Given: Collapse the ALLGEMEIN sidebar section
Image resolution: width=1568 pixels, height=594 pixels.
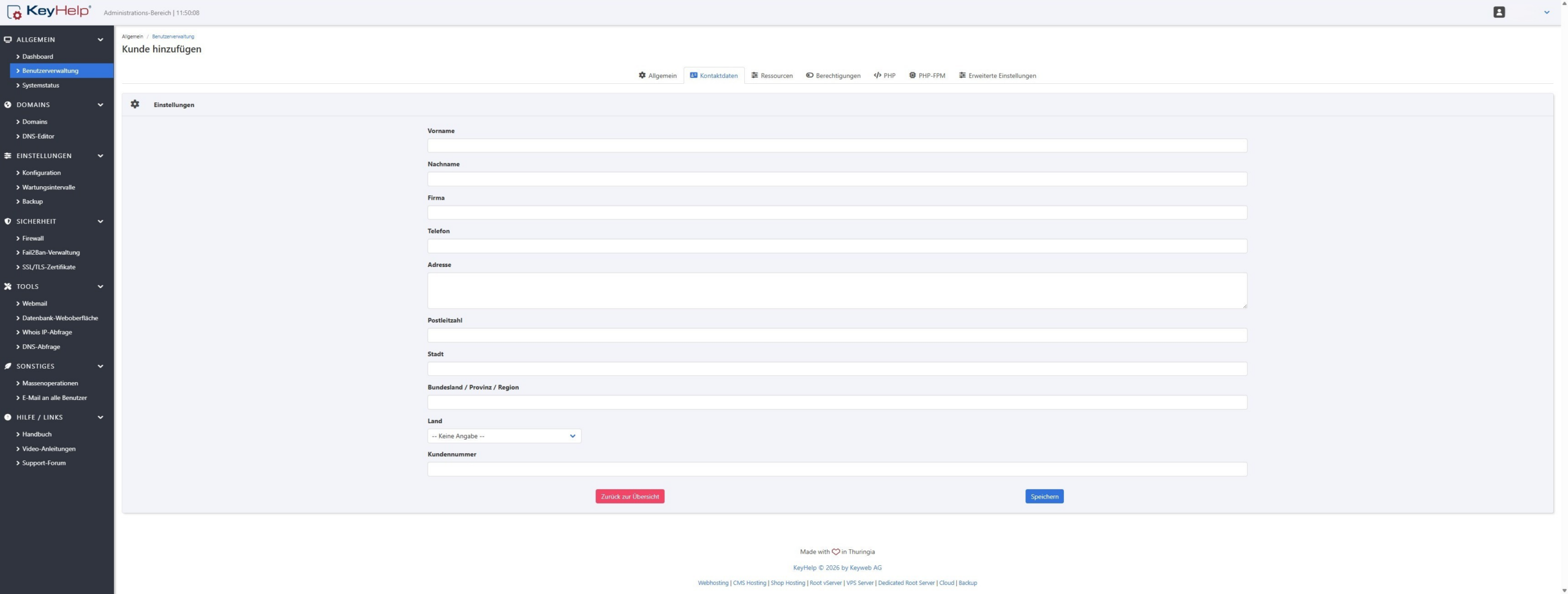Looking at the screenshot, I should click(100, 40).
